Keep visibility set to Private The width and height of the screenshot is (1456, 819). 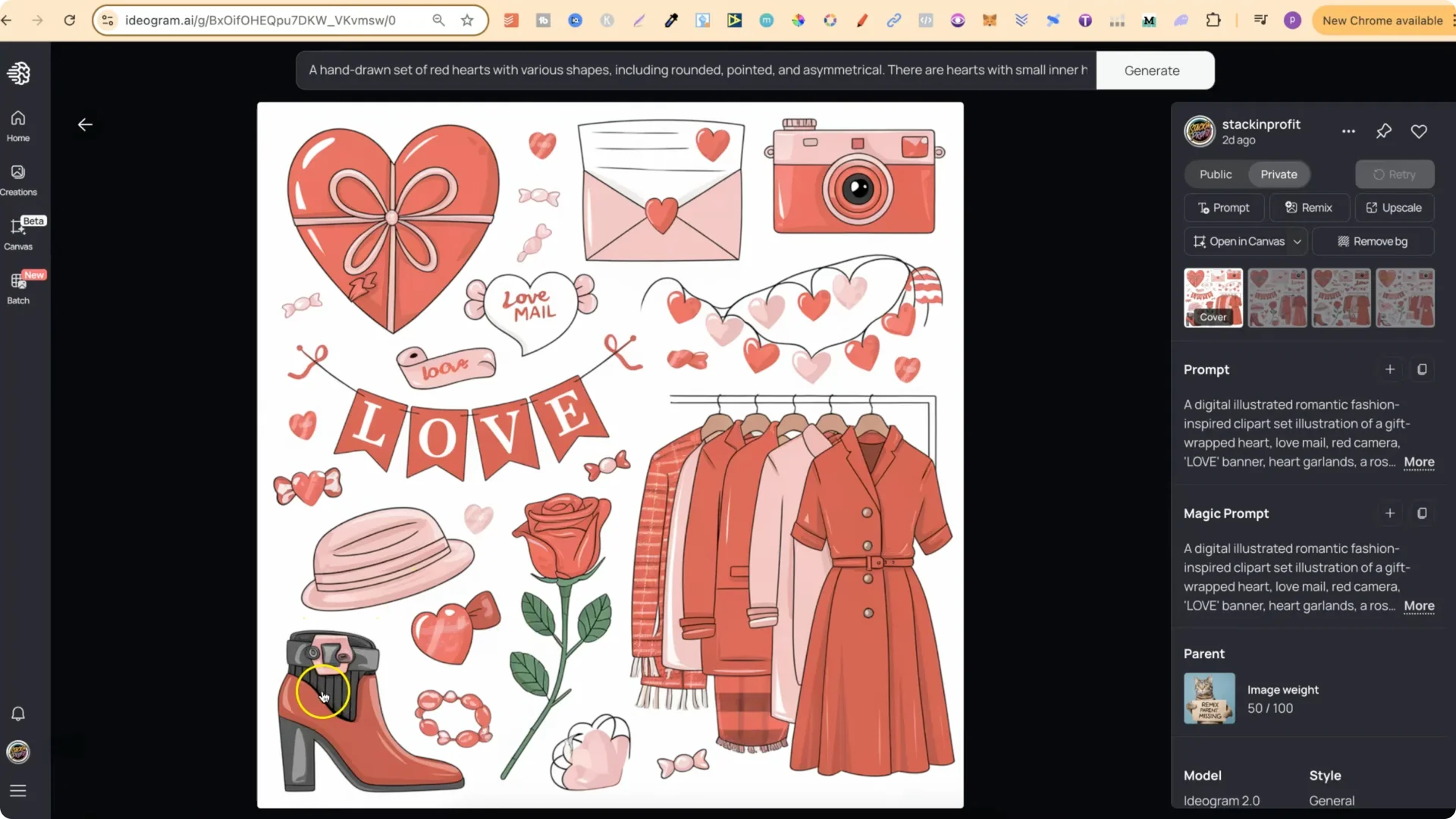[x=1279, y=174]
